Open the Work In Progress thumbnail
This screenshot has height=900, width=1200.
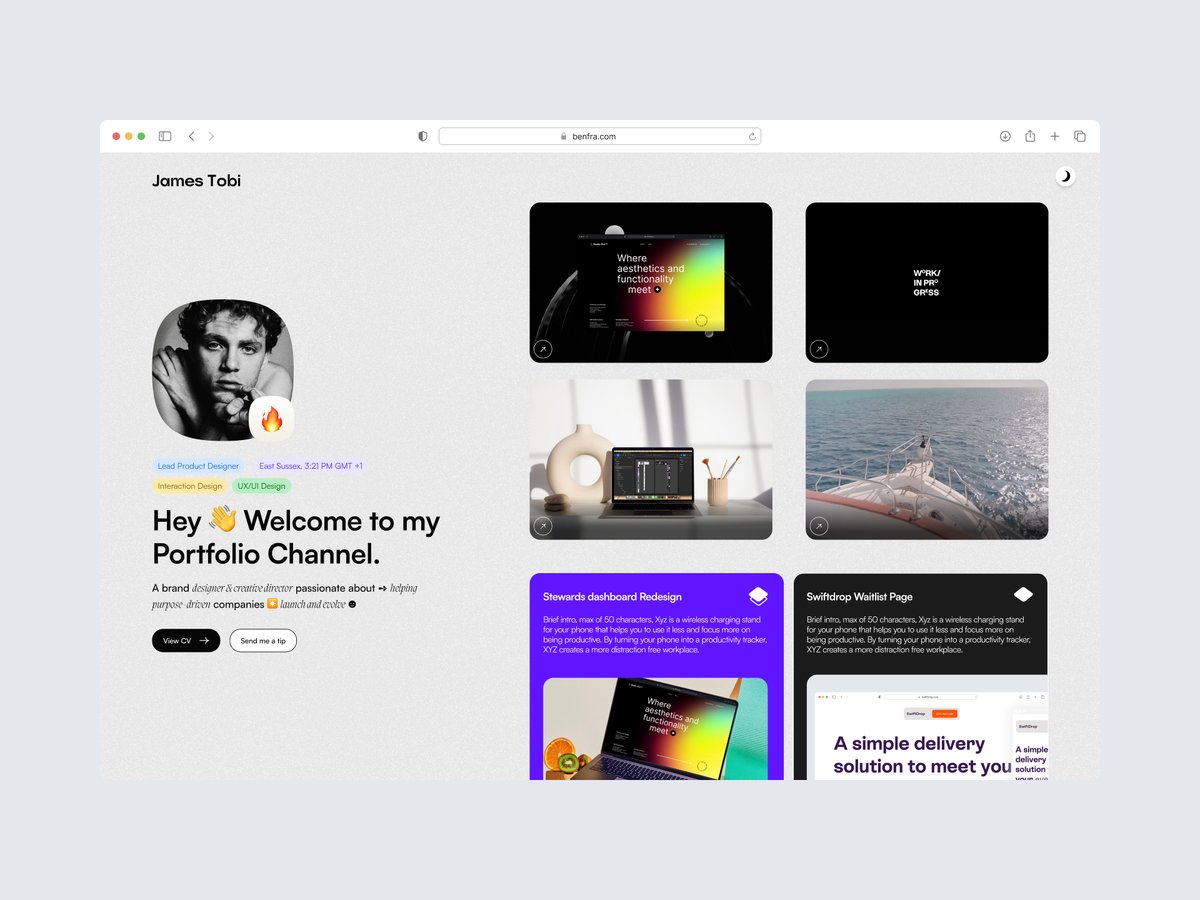pyautogui.click(x=927, y=282)
